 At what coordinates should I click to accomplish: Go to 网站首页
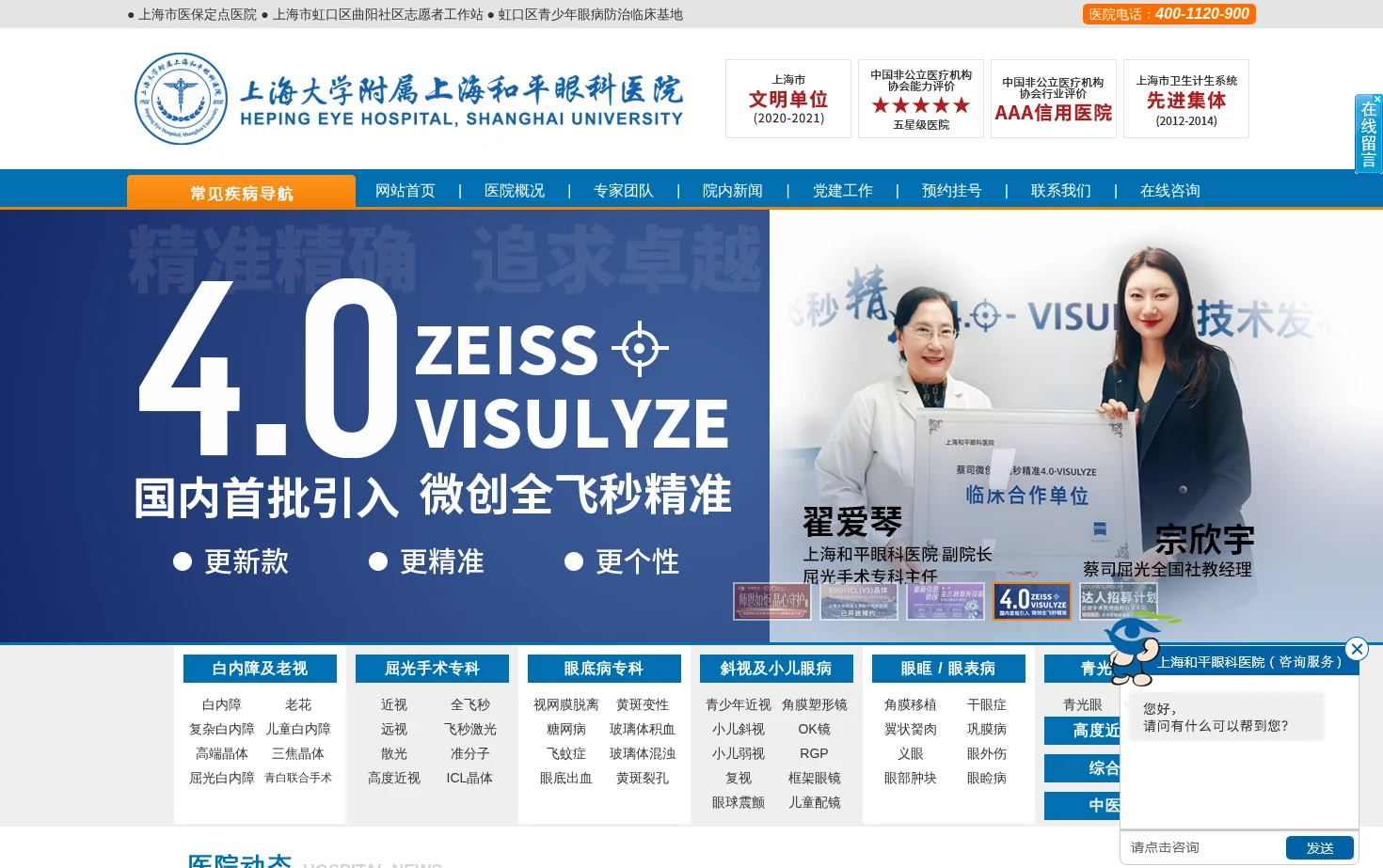pyautogui.click(x=405, y=191)
